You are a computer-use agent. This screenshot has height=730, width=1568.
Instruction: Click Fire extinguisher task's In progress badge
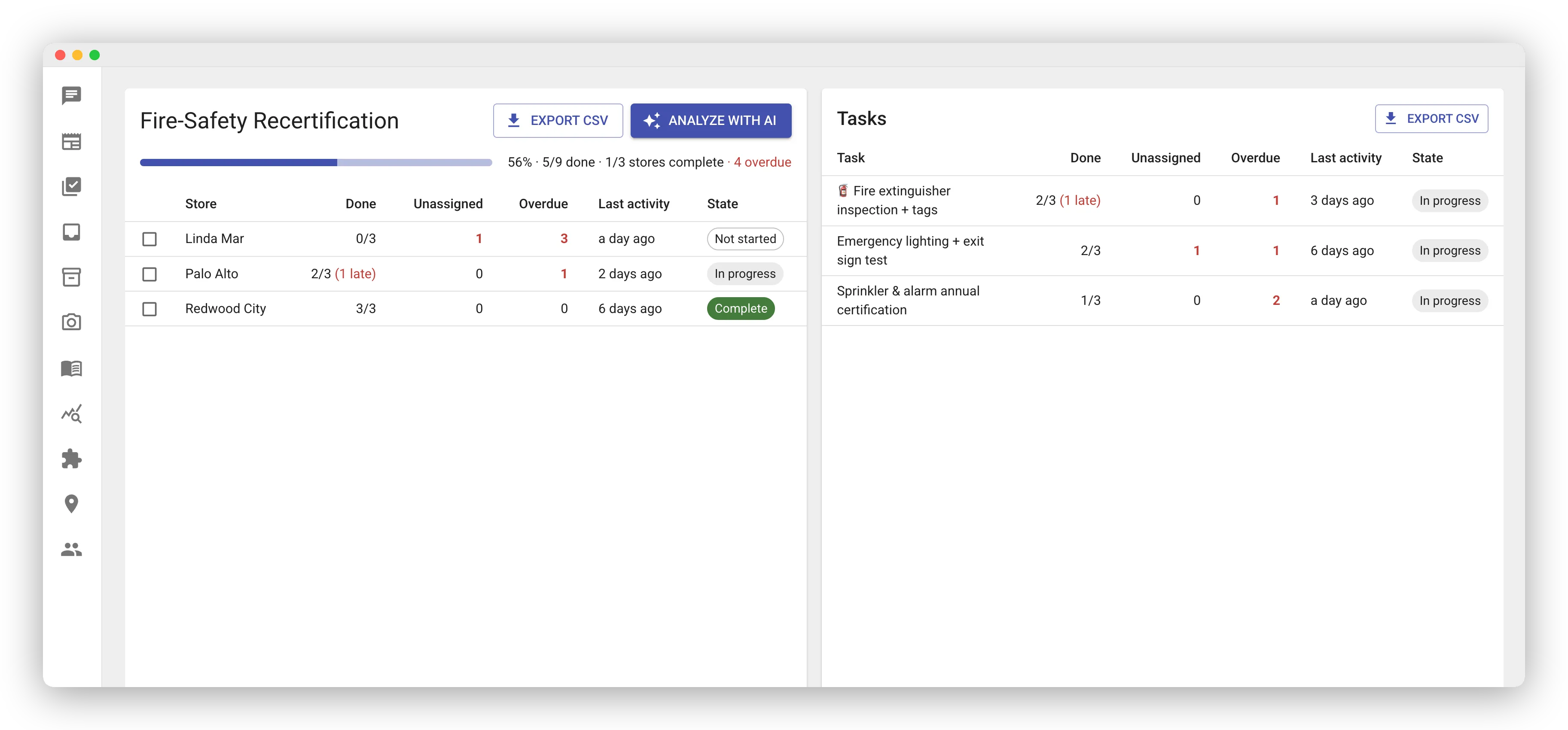pos(1450,201)
